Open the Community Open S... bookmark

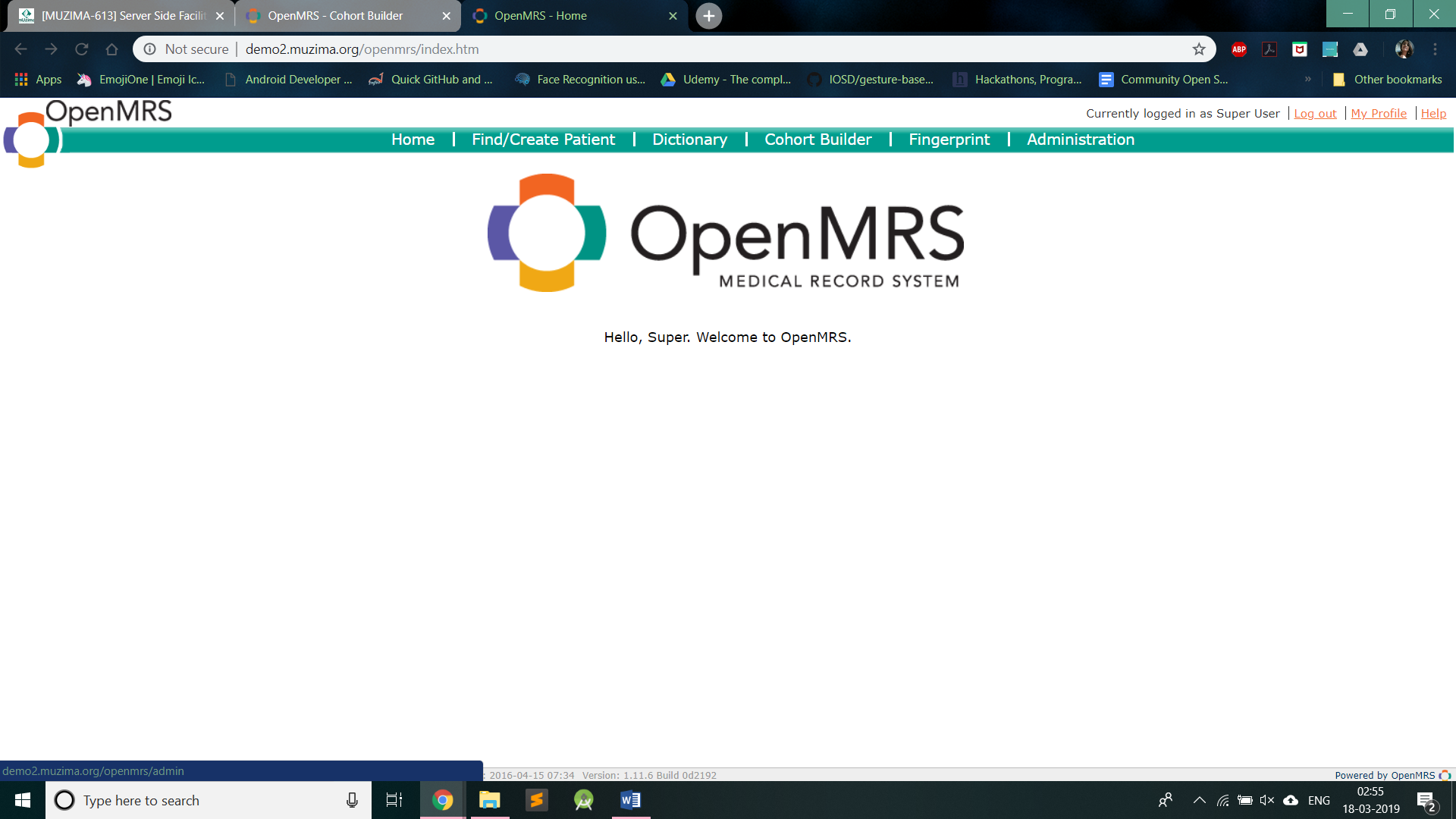tap(1164, 80)
